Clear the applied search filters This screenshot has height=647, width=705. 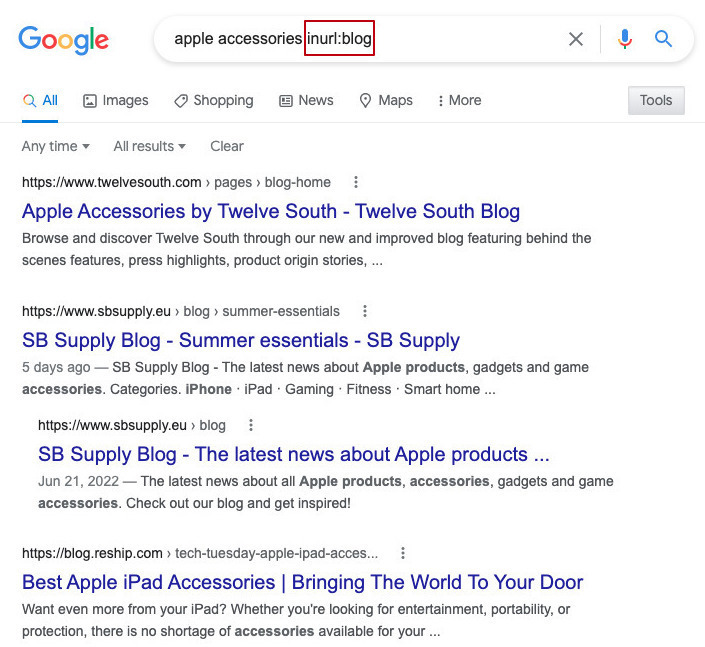[x=227, y=146]
